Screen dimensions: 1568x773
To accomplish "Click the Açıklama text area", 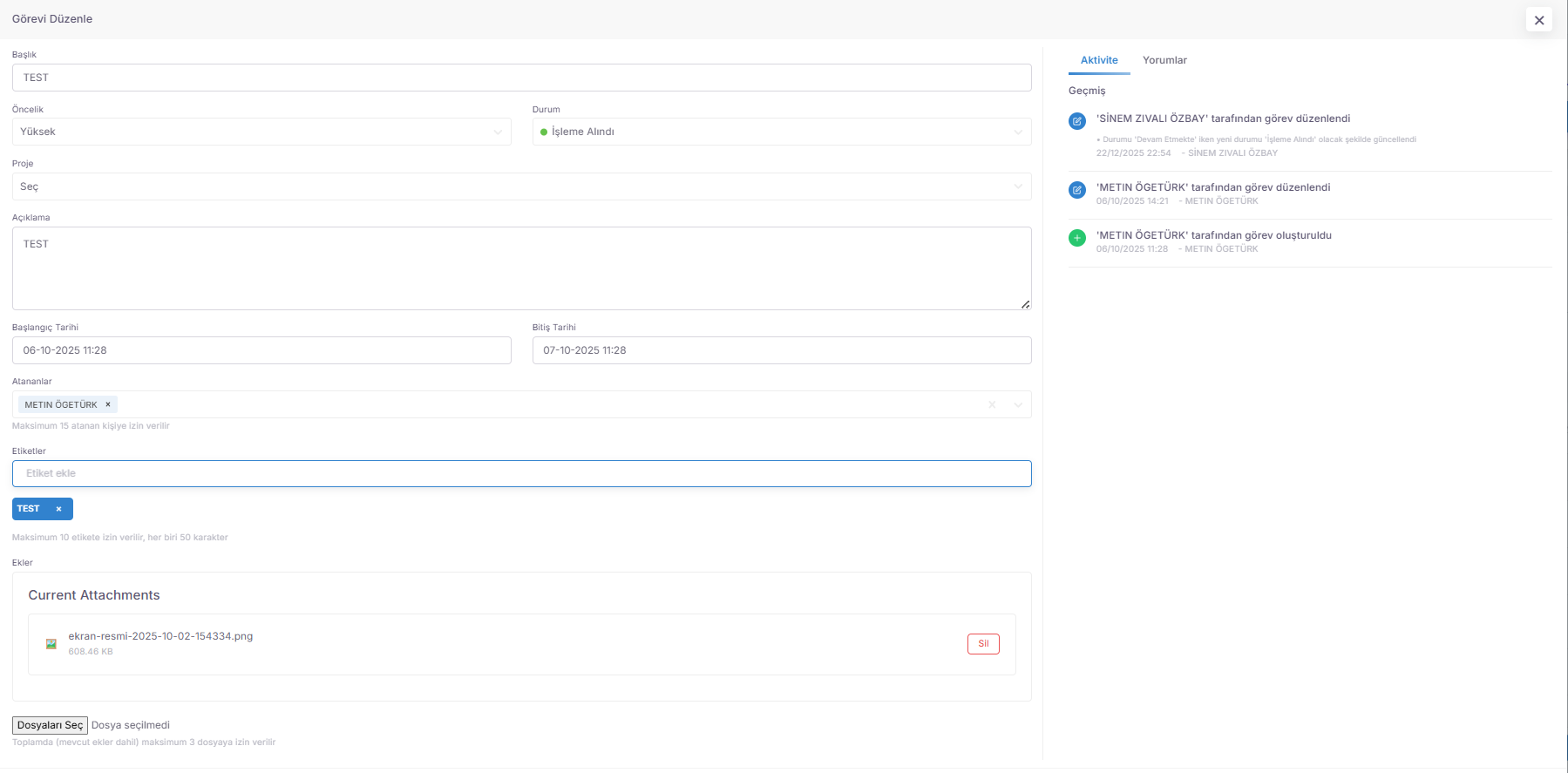I will tap(522, 268).
